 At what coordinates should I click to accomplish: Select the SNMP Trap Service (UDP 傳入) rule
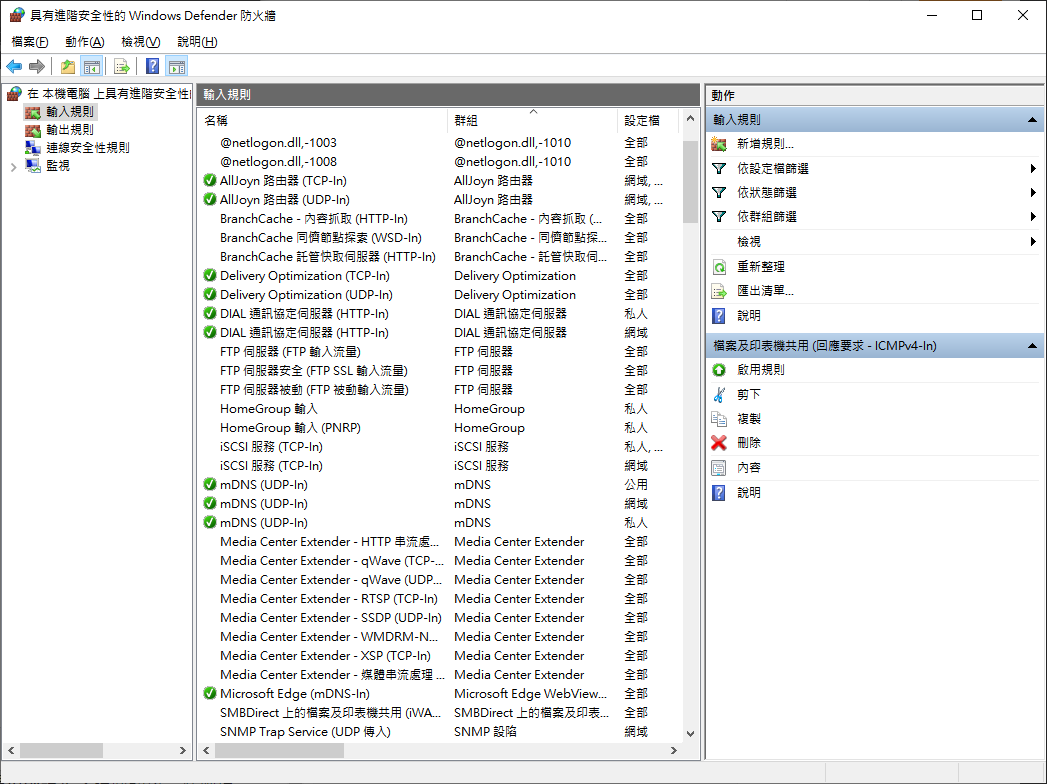305,731
